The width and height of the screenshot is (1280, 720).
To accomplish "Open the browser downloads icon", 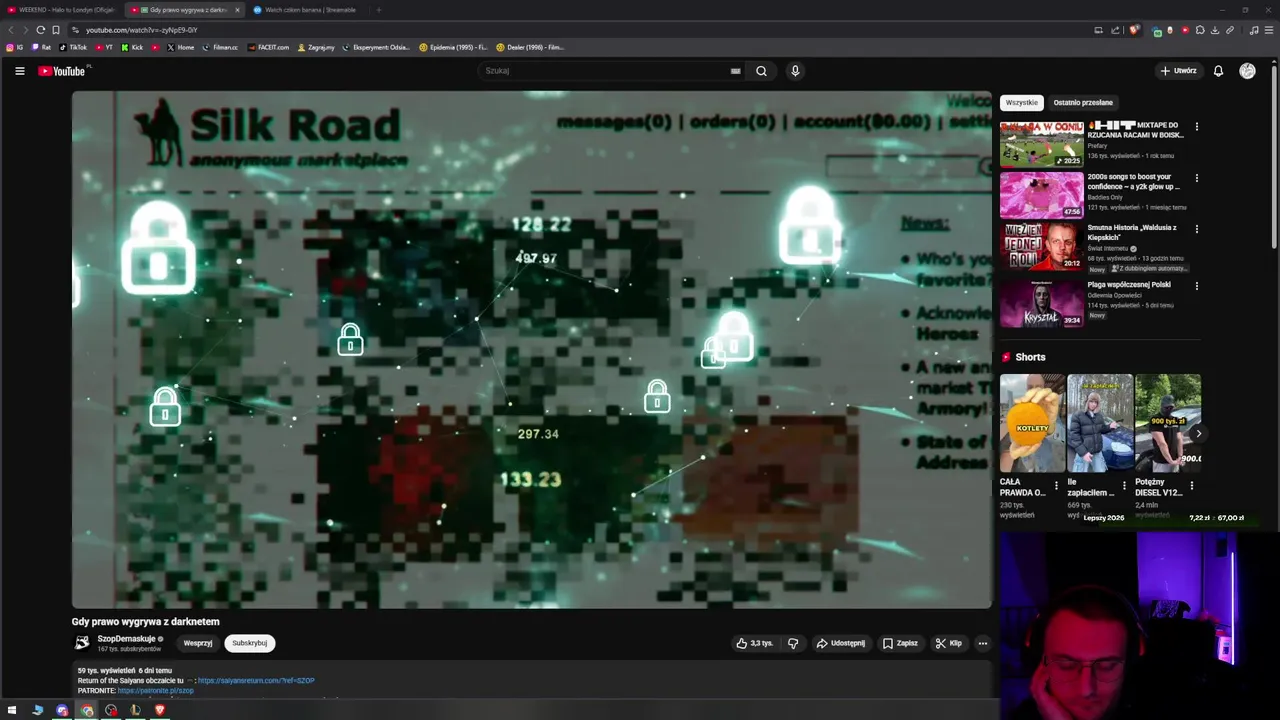I will pyautogui.click(x=1215, y=30).
